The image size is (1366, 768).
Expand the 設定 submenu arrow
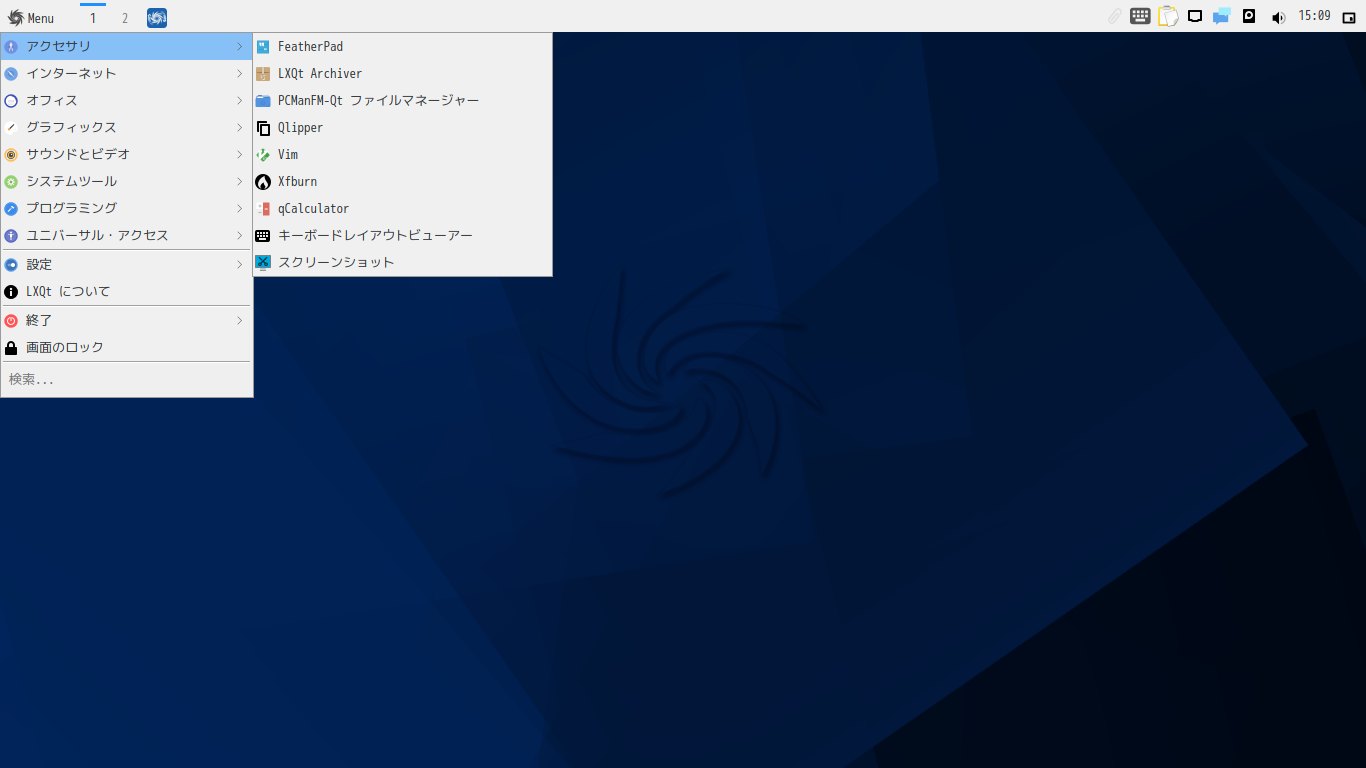coord(240,264)
